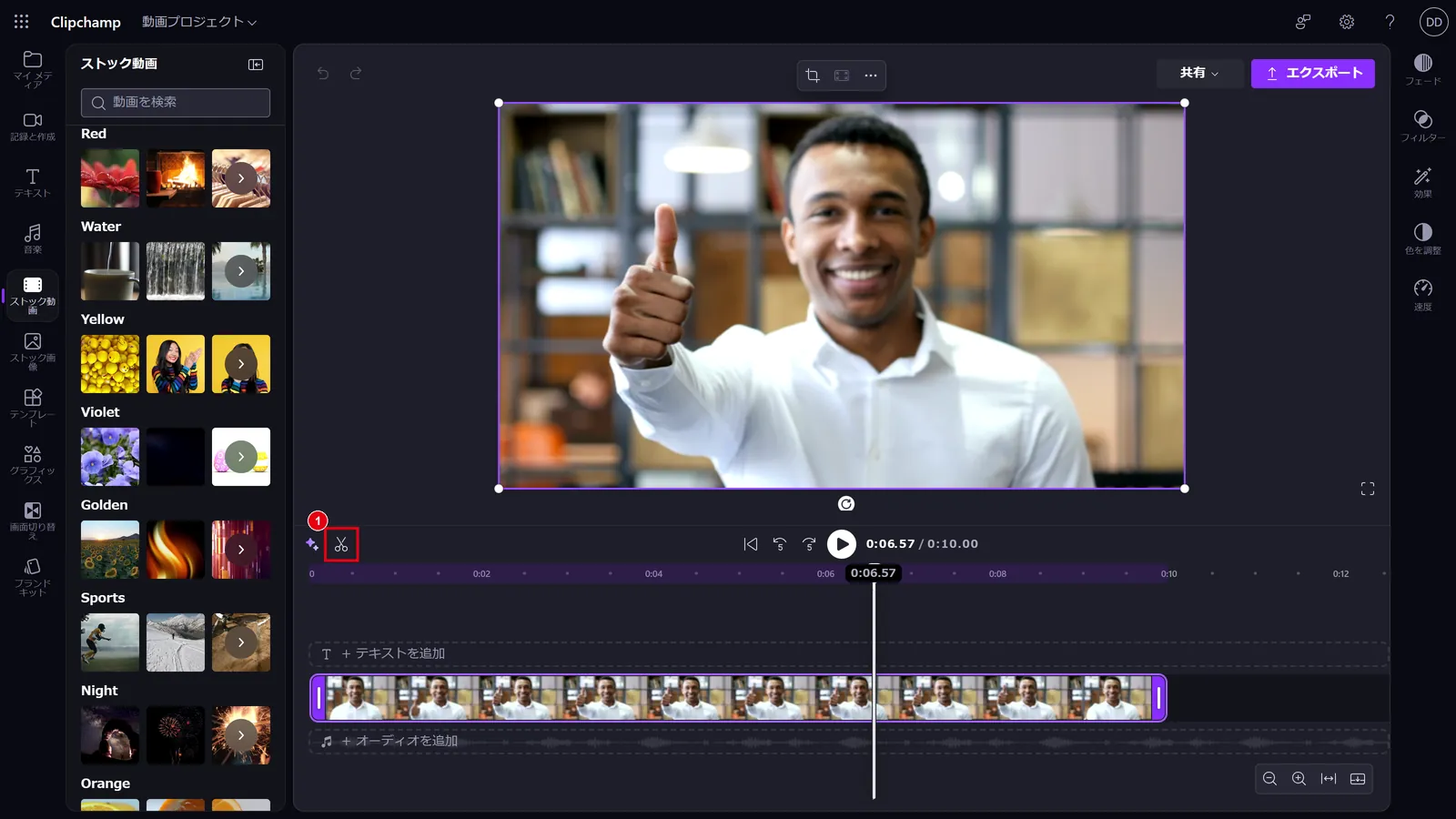Open the Speed panel
Viewport: 1456px width, 819px height.
1423,295
